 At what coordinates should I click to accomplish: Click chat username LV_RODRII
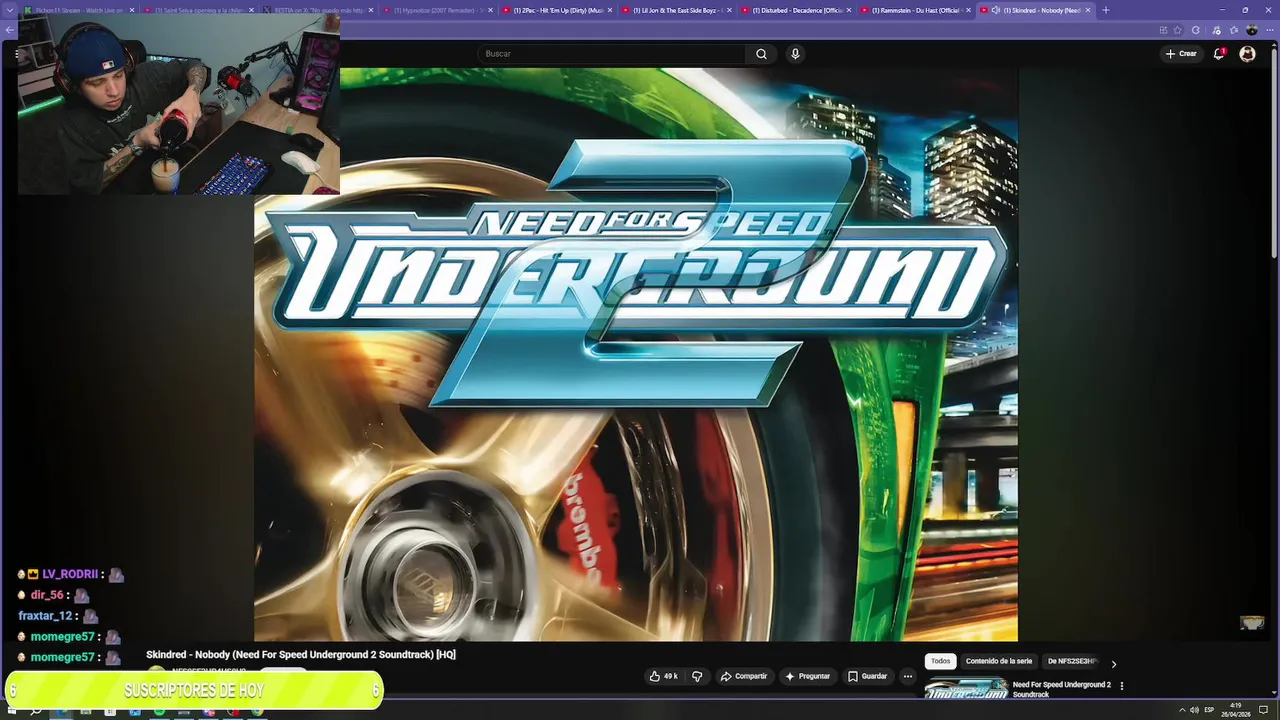pos(70,575)
